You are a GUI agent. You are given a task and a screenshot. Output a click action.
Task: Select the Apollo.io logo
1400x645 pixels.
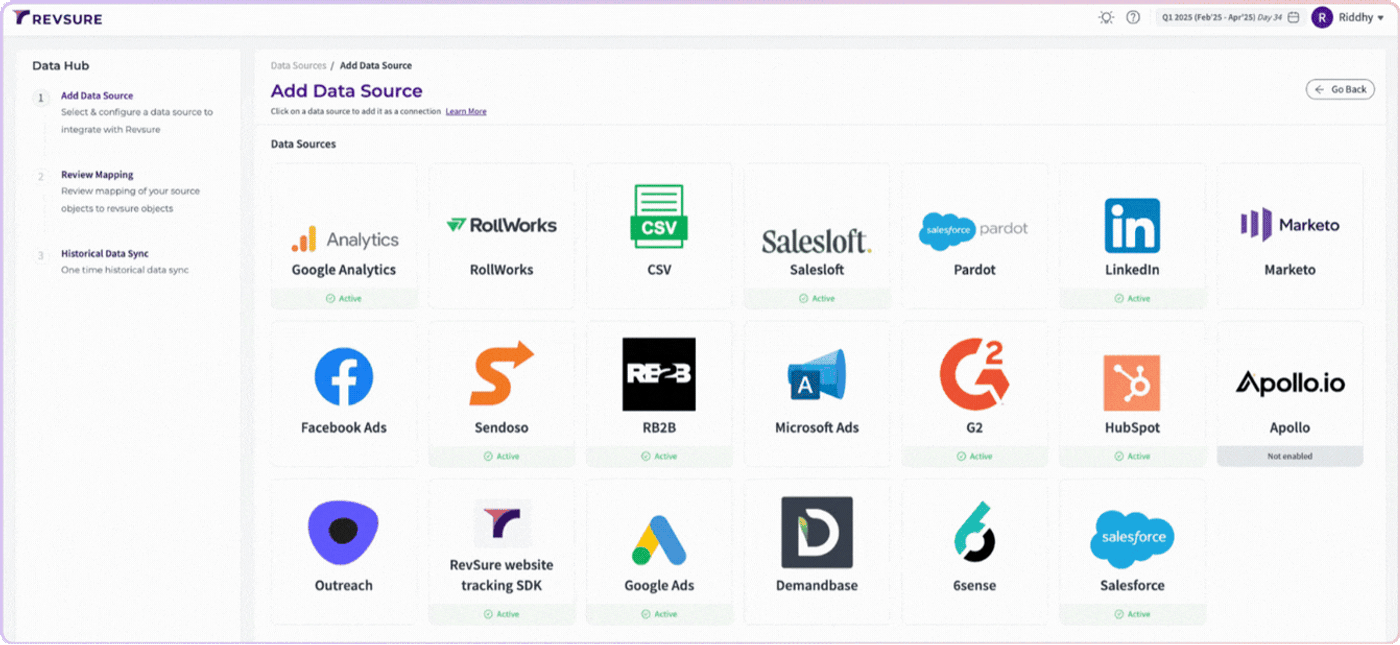coord(1290,383)
